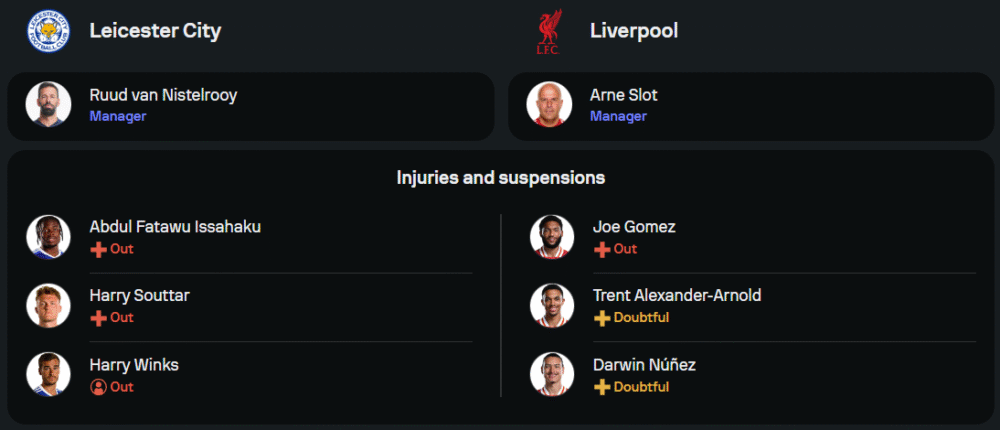Click the Leicester City club crest
The width and height of the screenshot is (1000, 430).
[48, 30]
